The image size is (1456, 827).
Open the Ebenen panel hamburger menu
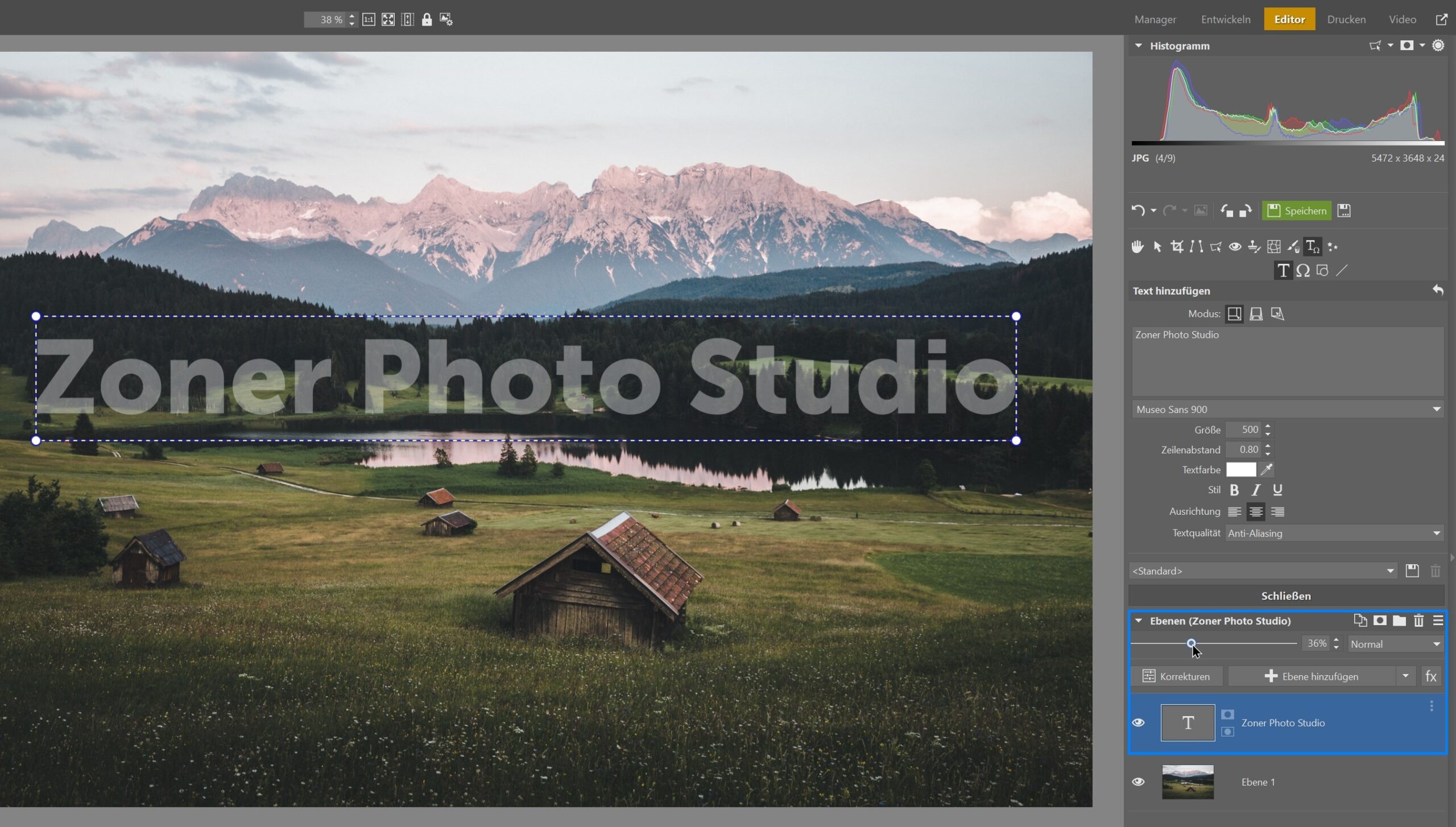[x=1438, y=621]
